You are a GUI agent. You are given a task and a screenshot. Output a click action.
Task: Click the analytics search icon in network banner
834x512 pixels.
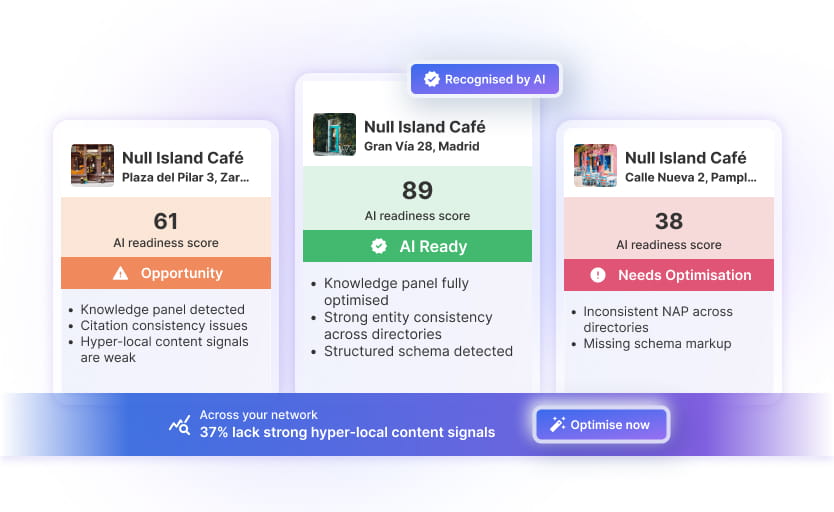(180, 424)
